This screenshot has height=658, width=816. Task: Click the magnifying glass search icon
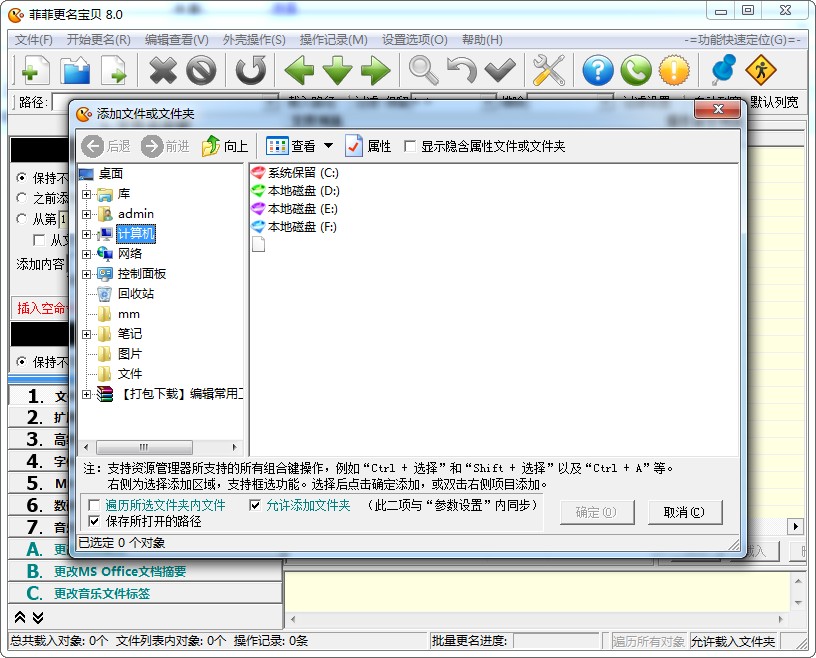(424, 70)
